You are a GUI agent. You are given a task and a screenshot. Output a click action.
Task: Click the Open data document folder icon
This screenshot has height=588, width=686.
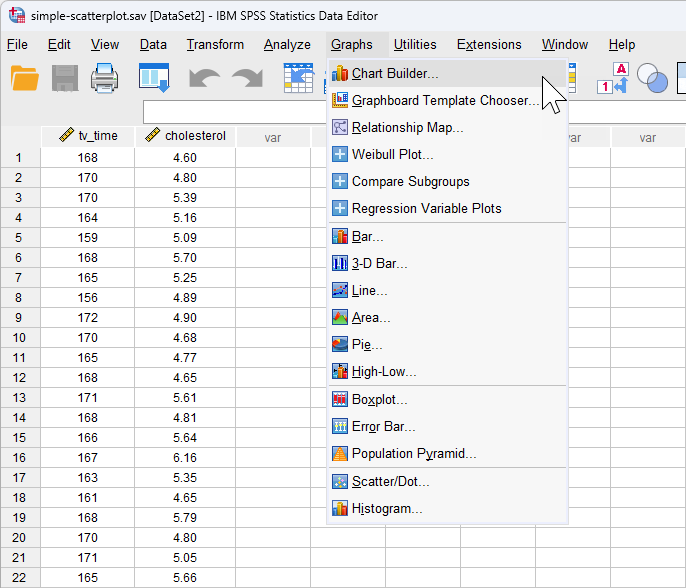coord(24,78)
